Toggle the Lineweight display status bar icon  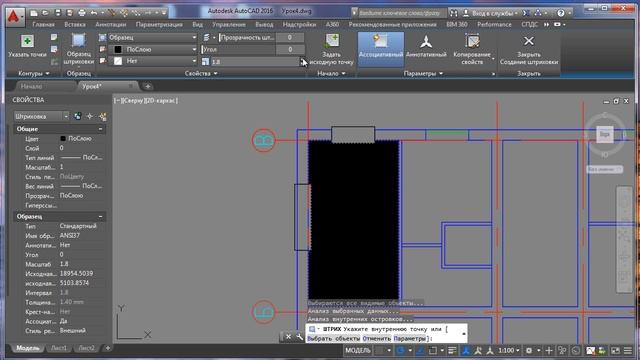[452, 350]
